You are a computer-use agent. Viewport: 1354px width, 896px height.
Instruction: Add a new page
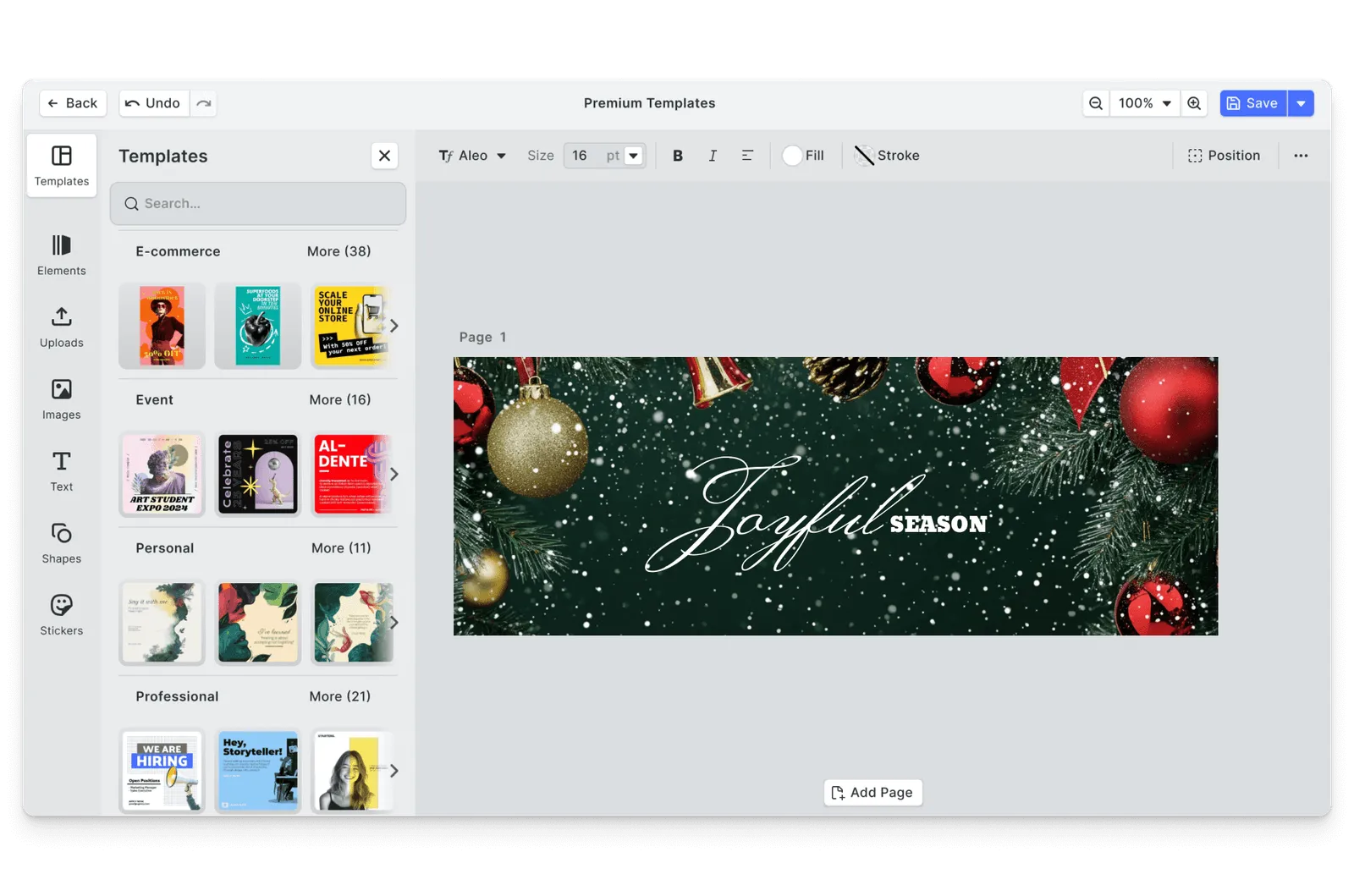[872, 793]
